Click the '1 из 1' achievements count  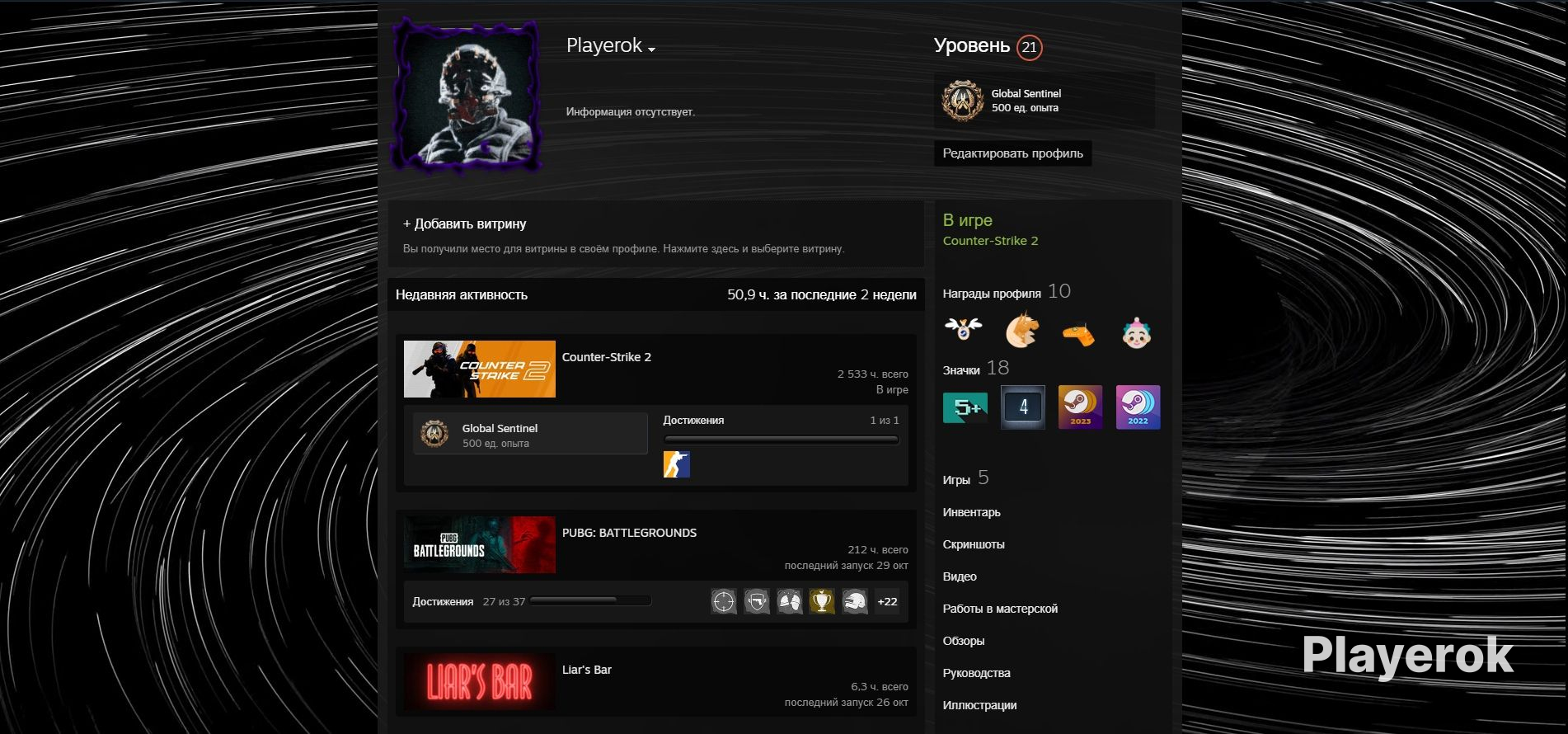[x=885, y=421]
